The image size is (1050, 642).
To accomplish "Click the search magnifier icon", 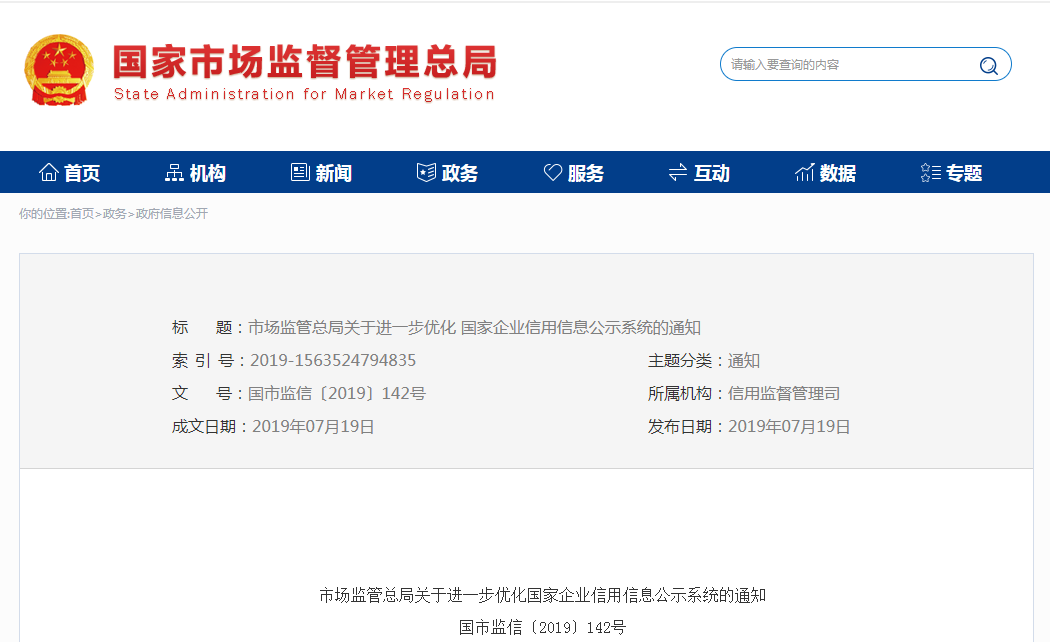I will pos(988,65).
